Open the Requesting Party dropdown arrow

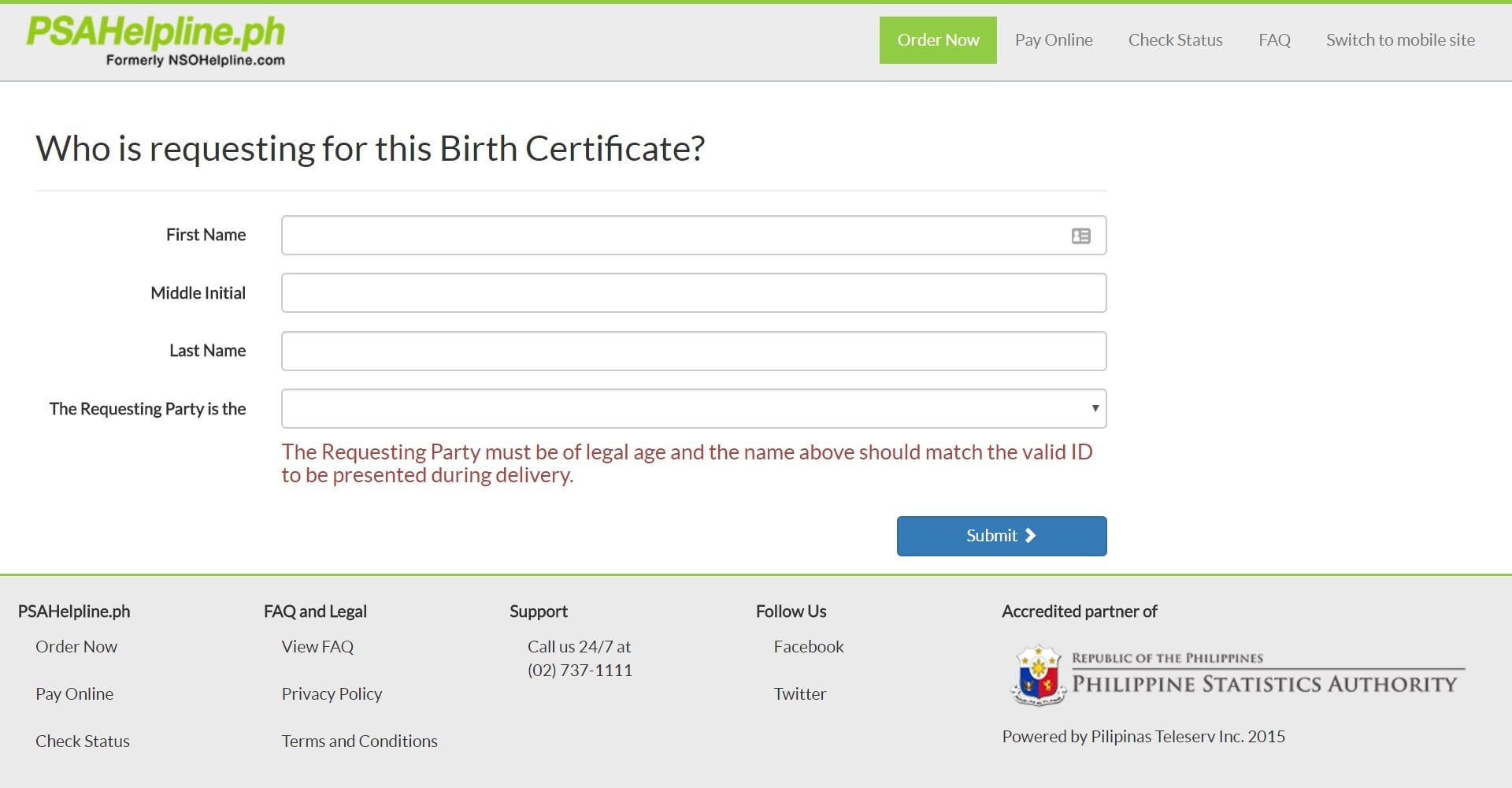[1095, 408]
